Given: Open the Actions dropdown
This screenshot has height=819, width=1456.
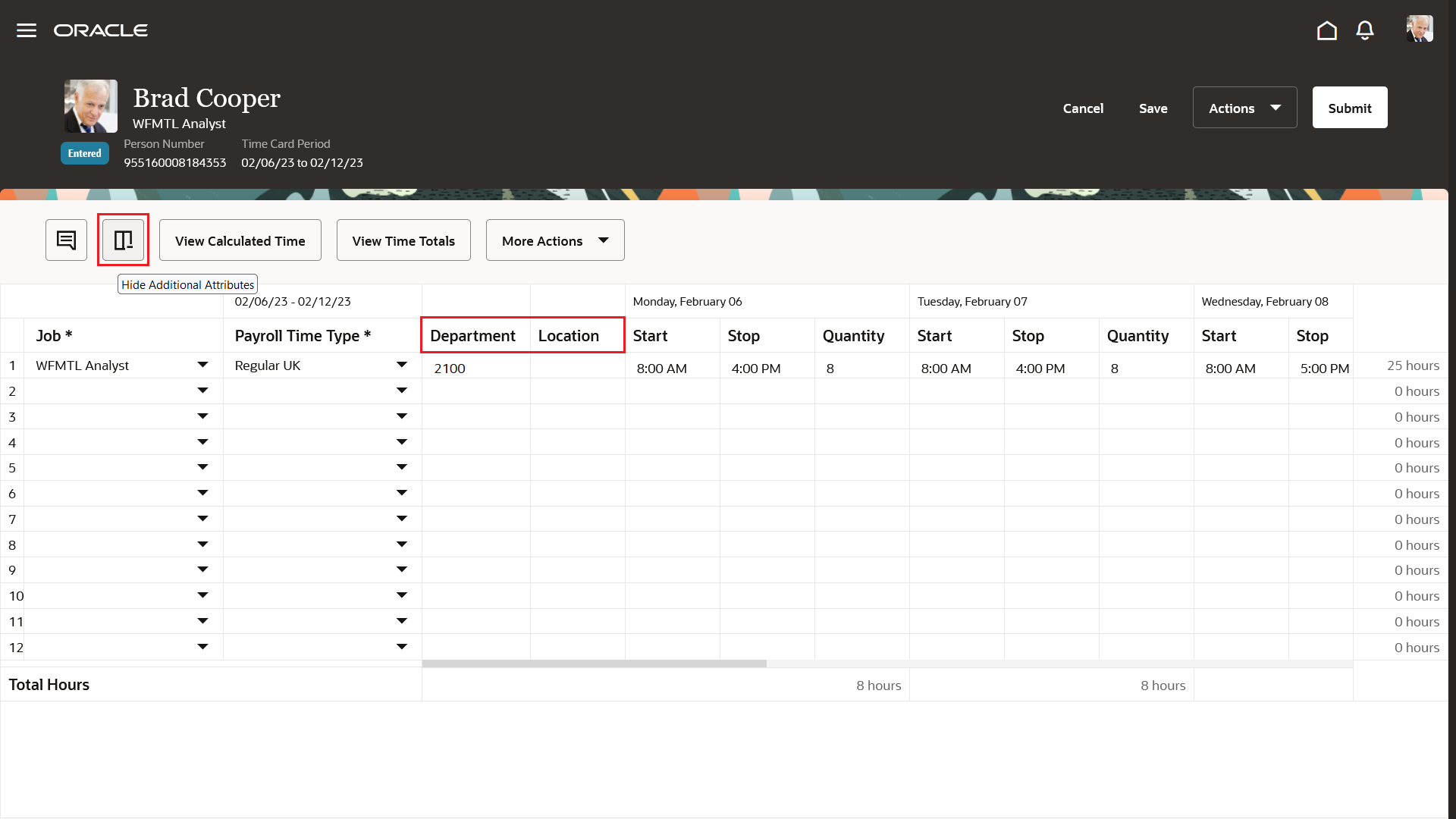Looking at the screenshot, I should tap(1244, 107).
